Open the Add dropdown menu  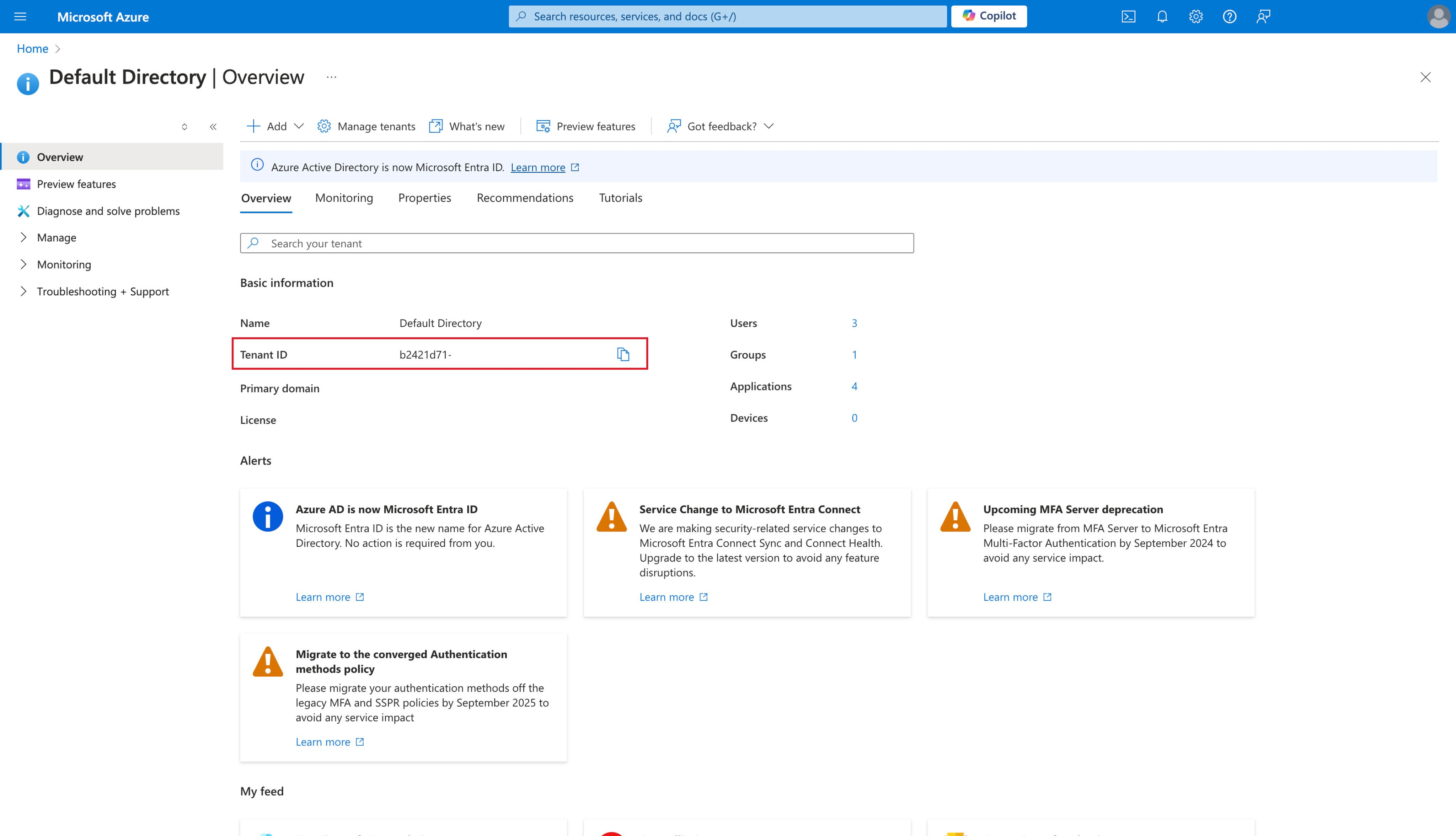click(275, 126)
